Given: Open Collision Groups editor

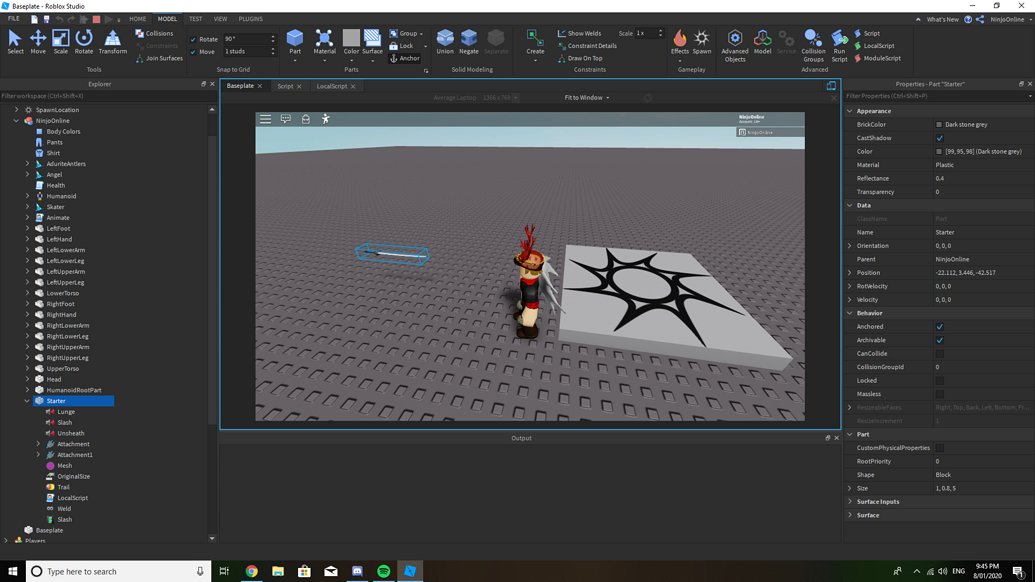Looking at the screenshot, I should (x=813, y=46).
